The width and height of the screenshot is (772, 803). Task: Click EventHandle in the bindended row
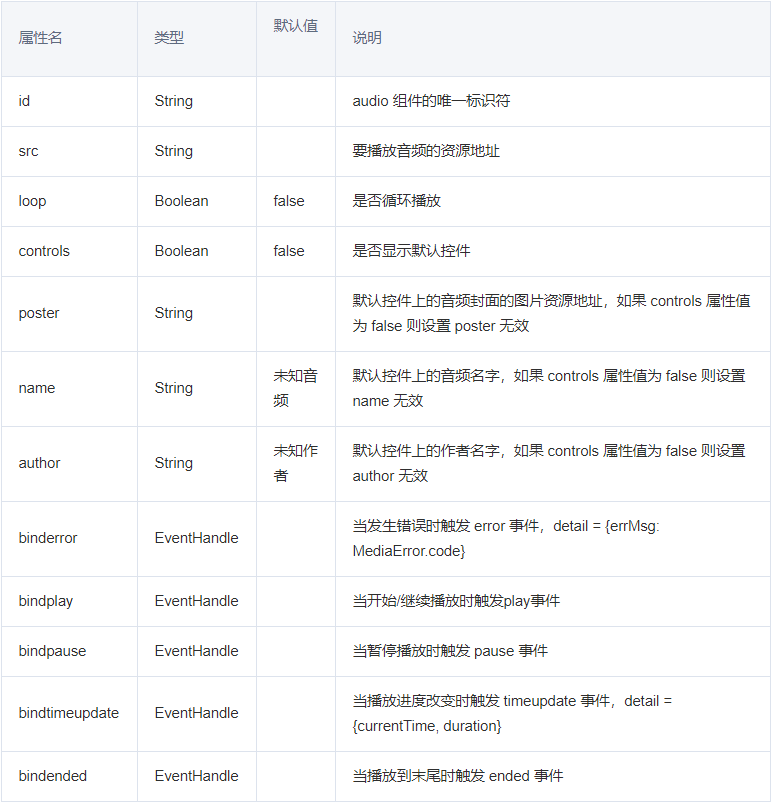tap(196, 776)
